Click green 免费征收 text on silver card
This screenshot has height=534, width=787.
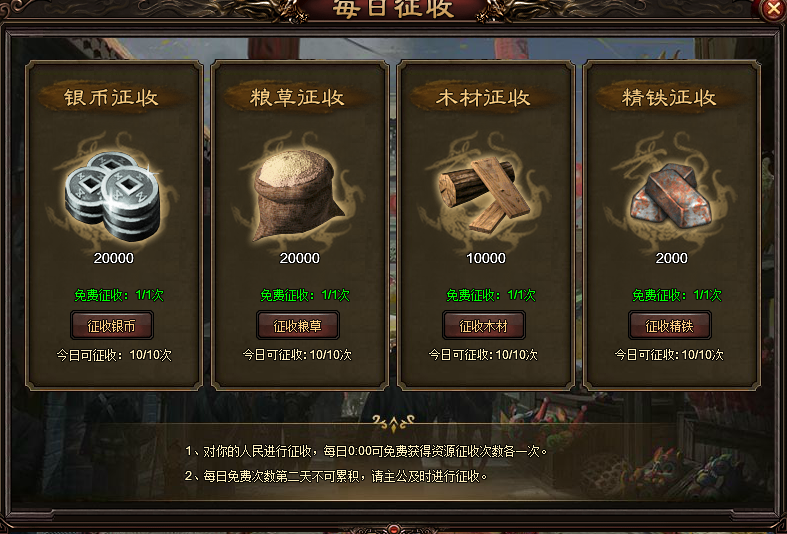click(119, 295)
